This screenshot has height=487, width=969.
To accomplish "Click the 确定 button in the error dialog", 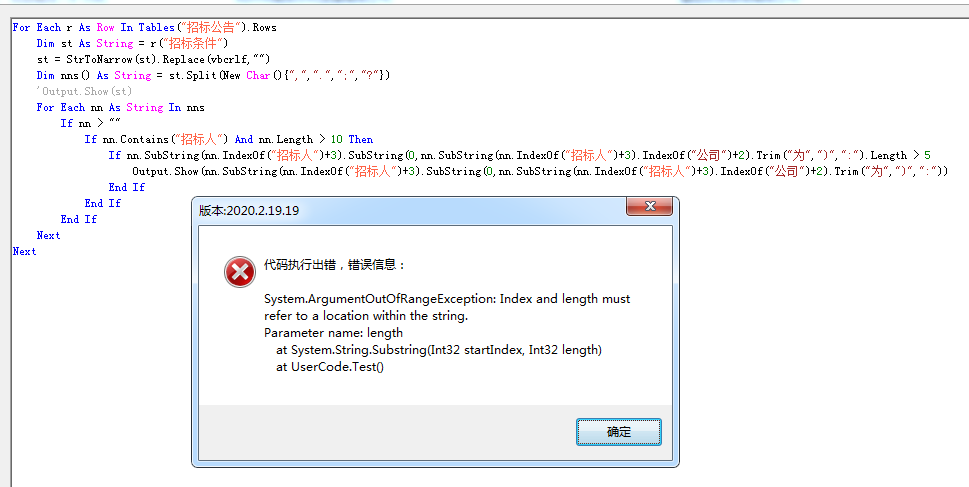I will [x=619, y=432].
